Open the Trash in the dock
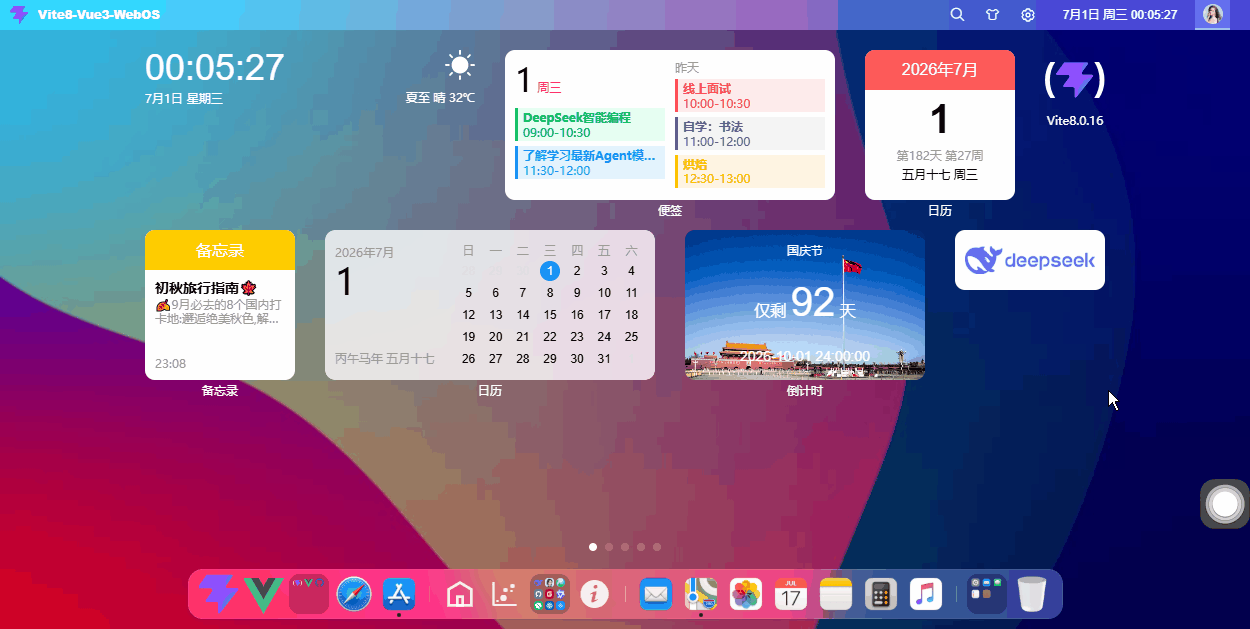This screenshot has height=629, width=1250. pos(1032,594)
